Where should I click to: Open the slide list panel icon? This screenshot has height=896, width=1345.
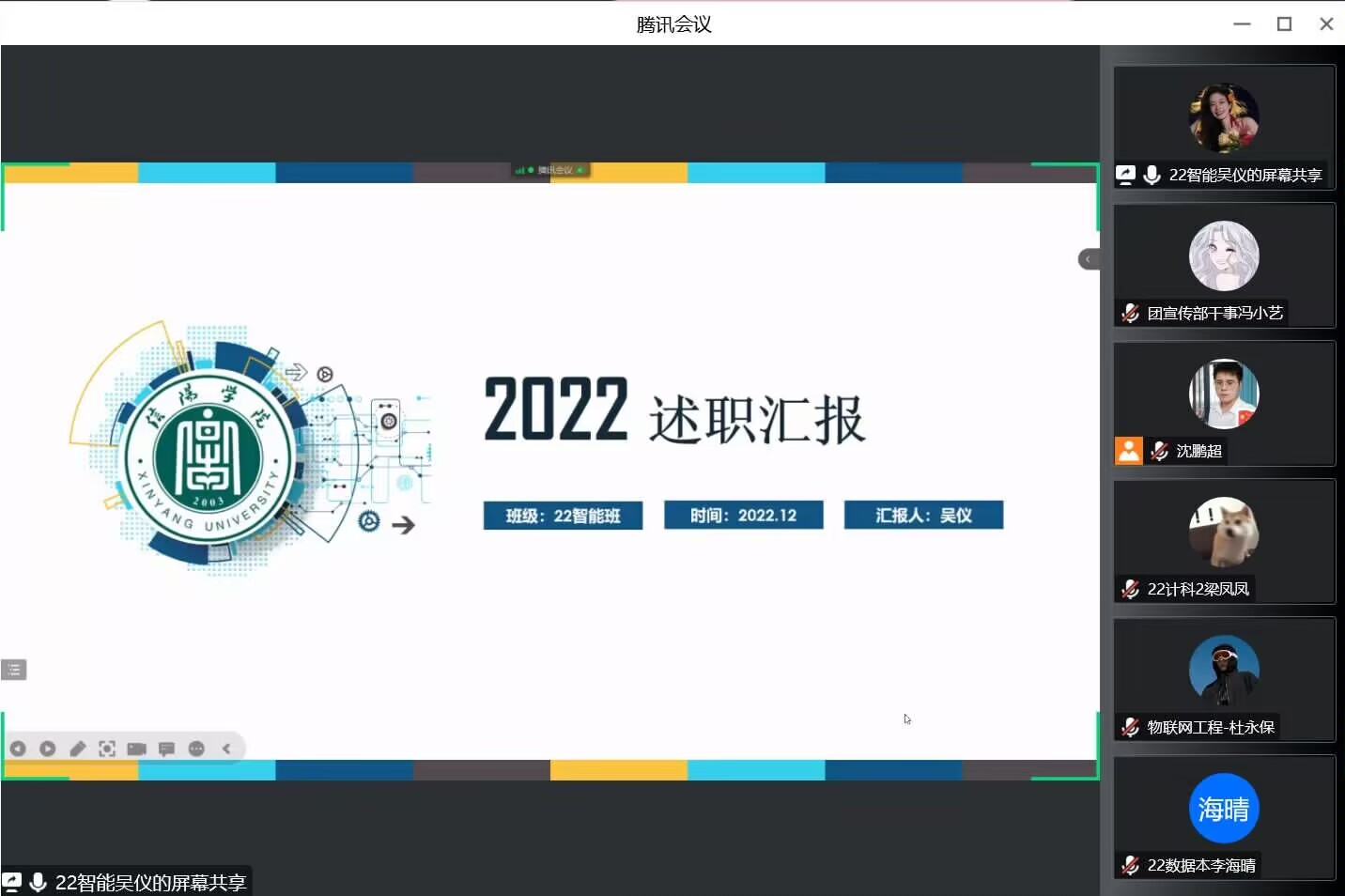point(13,670)
